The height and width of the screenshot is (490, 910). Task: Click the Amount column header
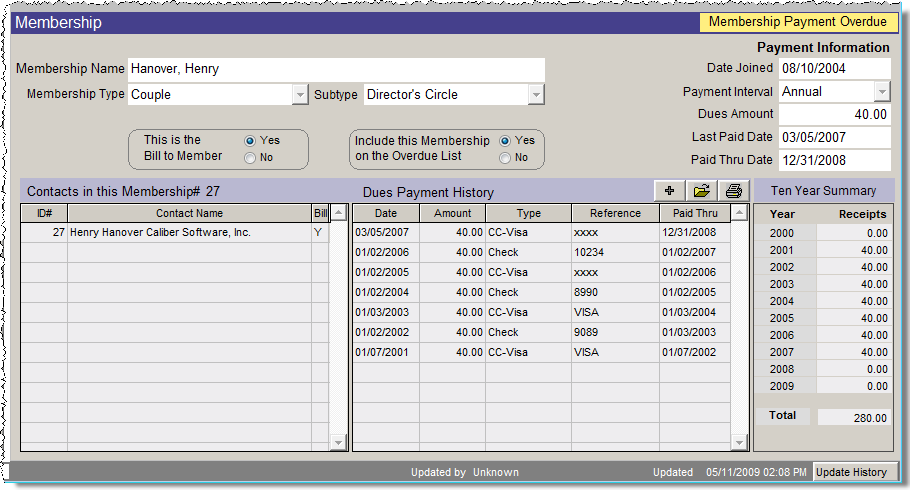[x=453, y=213]
